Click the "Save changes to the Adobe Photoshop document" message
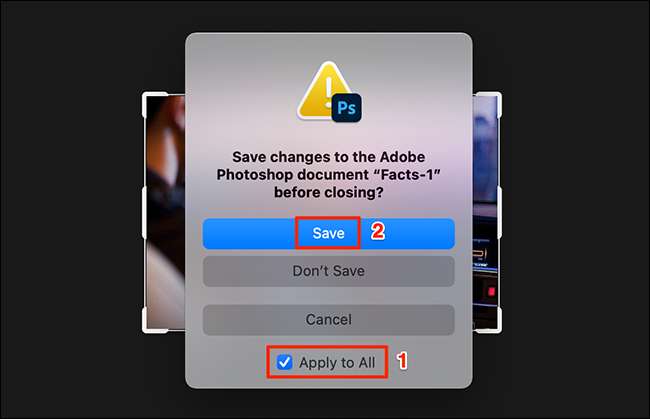This screenshot has width=650, height=419. 328,174
